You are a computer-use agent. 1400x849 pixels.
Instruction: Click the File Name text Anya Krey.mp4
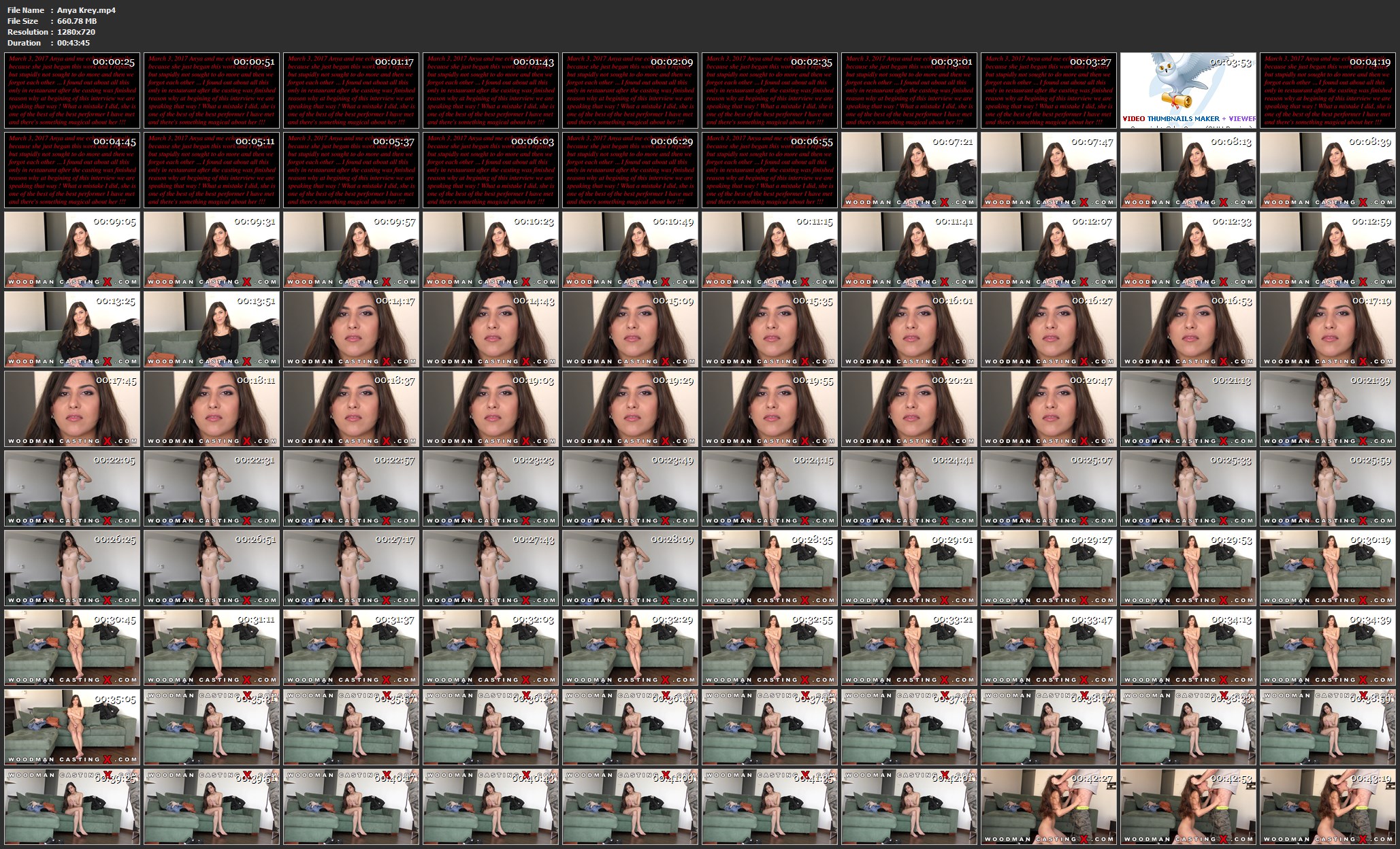[x=86, y=10]
